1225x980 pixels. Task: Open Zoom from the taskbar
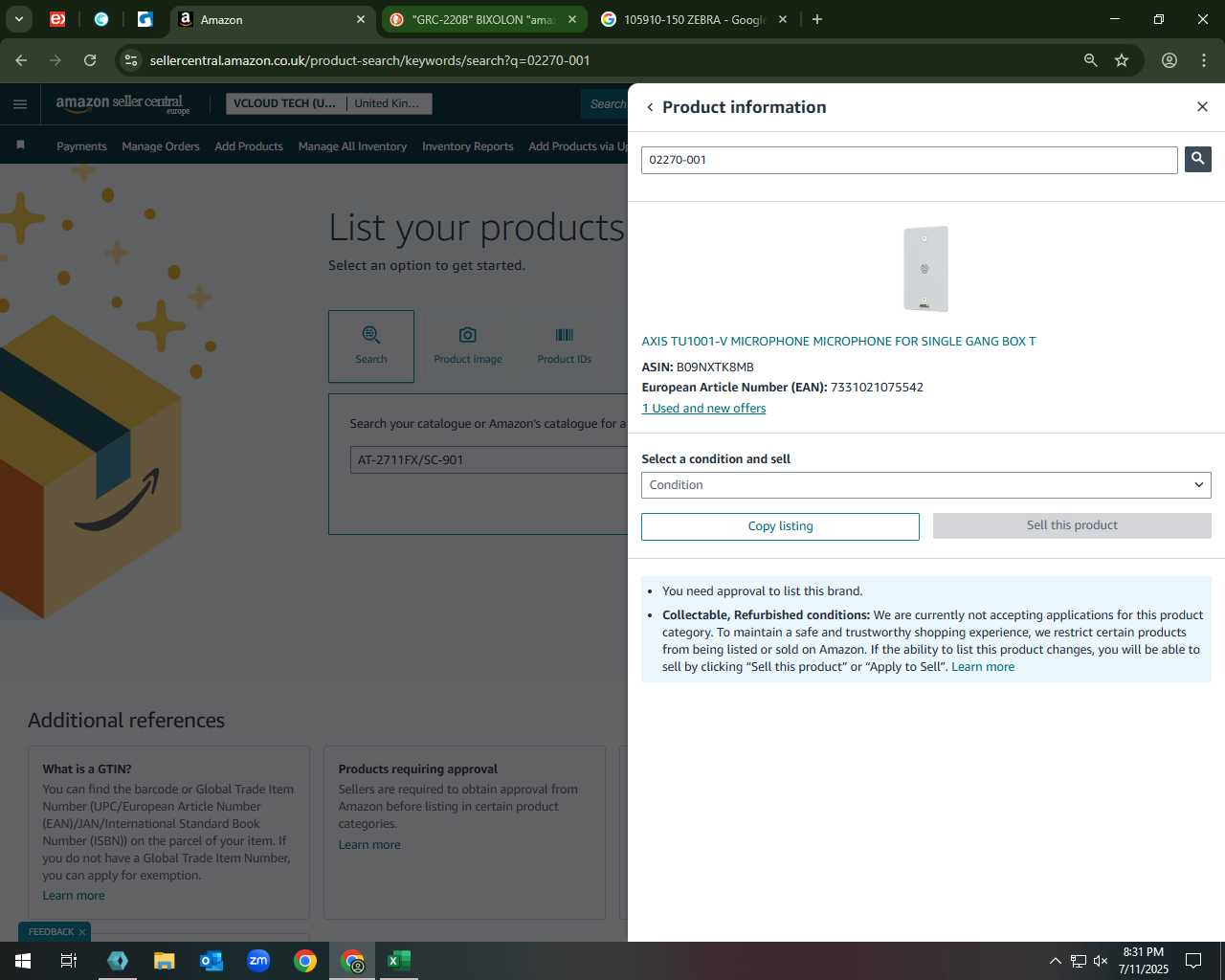(258, 961)
